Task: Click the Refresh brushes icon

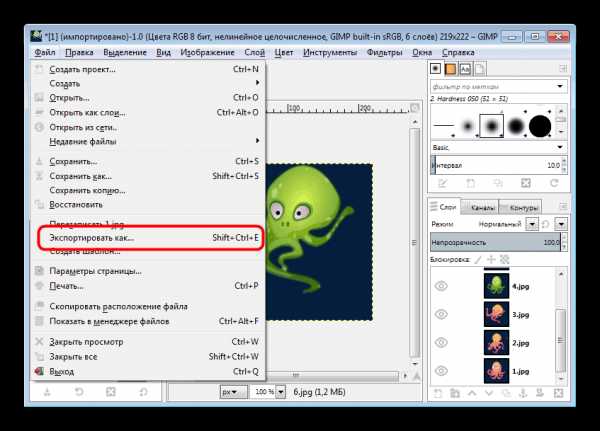Action: point(554,183)
